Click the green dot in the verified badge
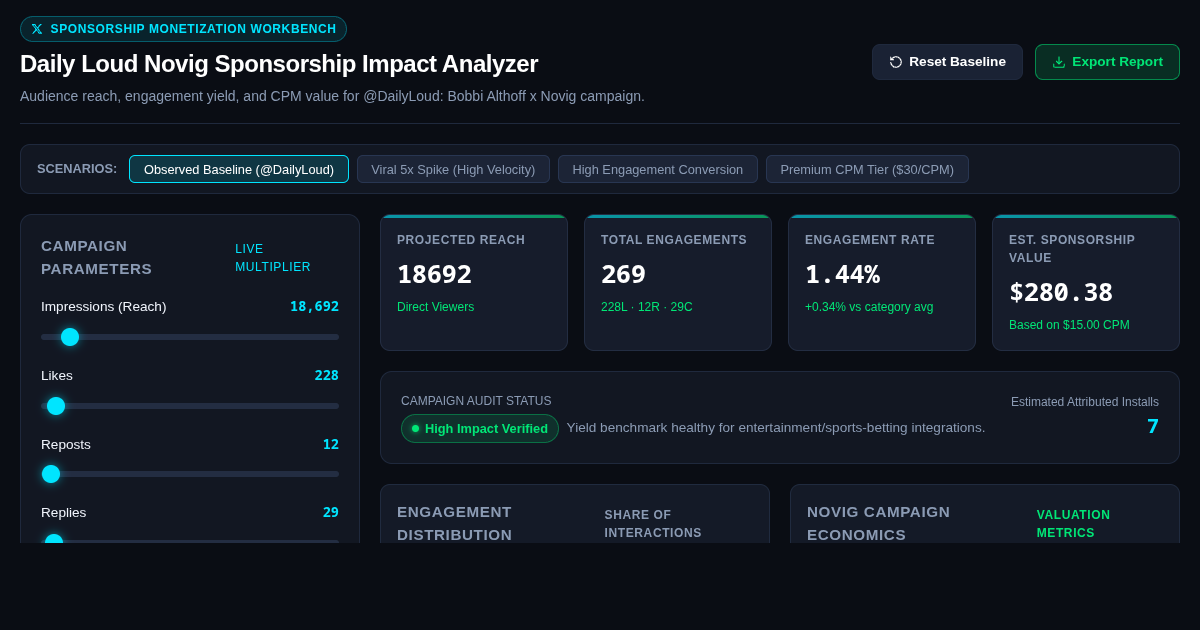 coord(416,428)
